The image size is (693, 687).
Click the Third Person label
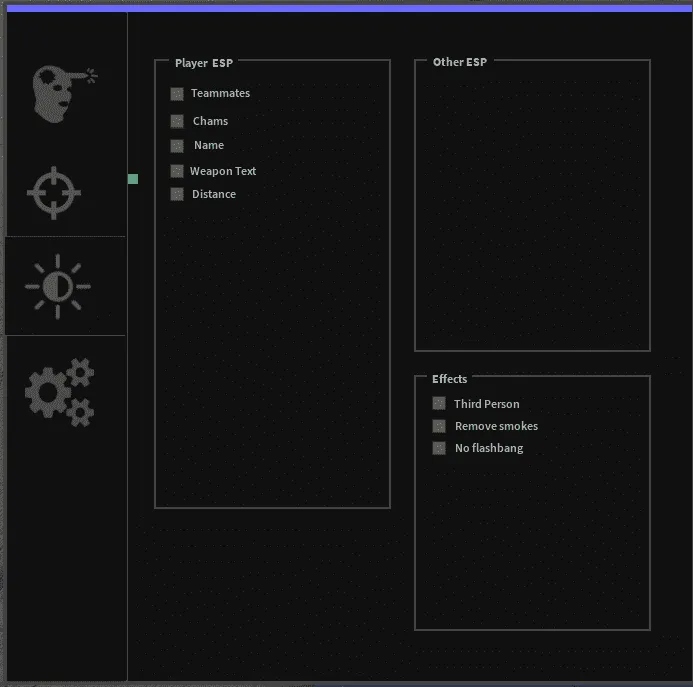click(487, 404)
